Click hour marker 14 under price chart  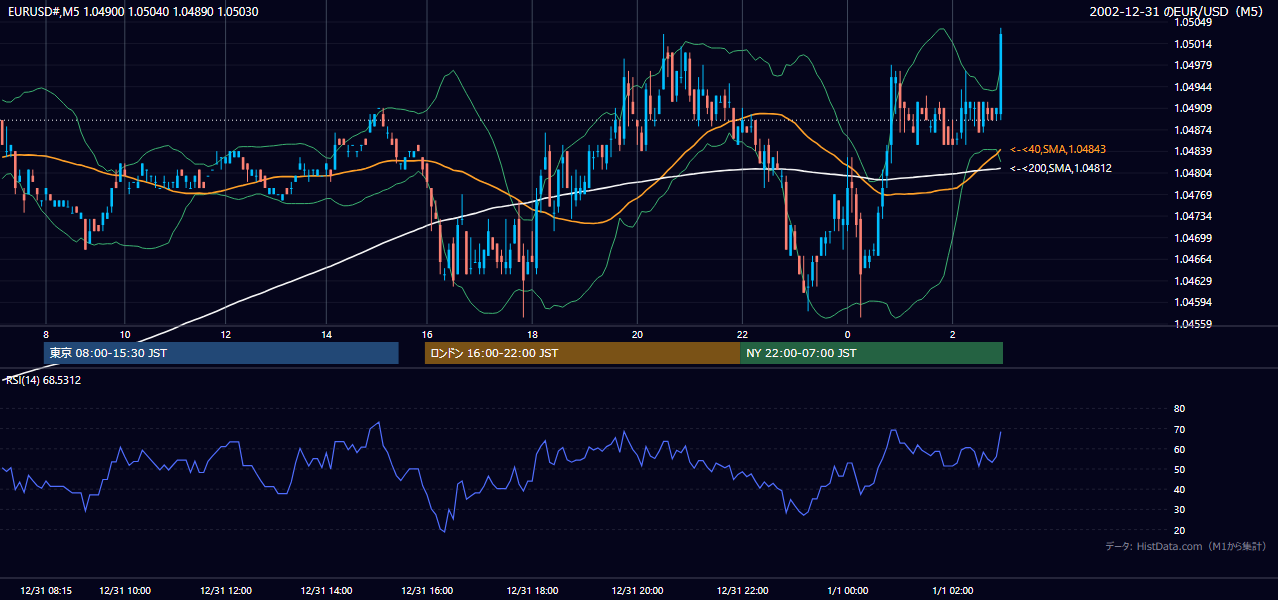(326, 334)
